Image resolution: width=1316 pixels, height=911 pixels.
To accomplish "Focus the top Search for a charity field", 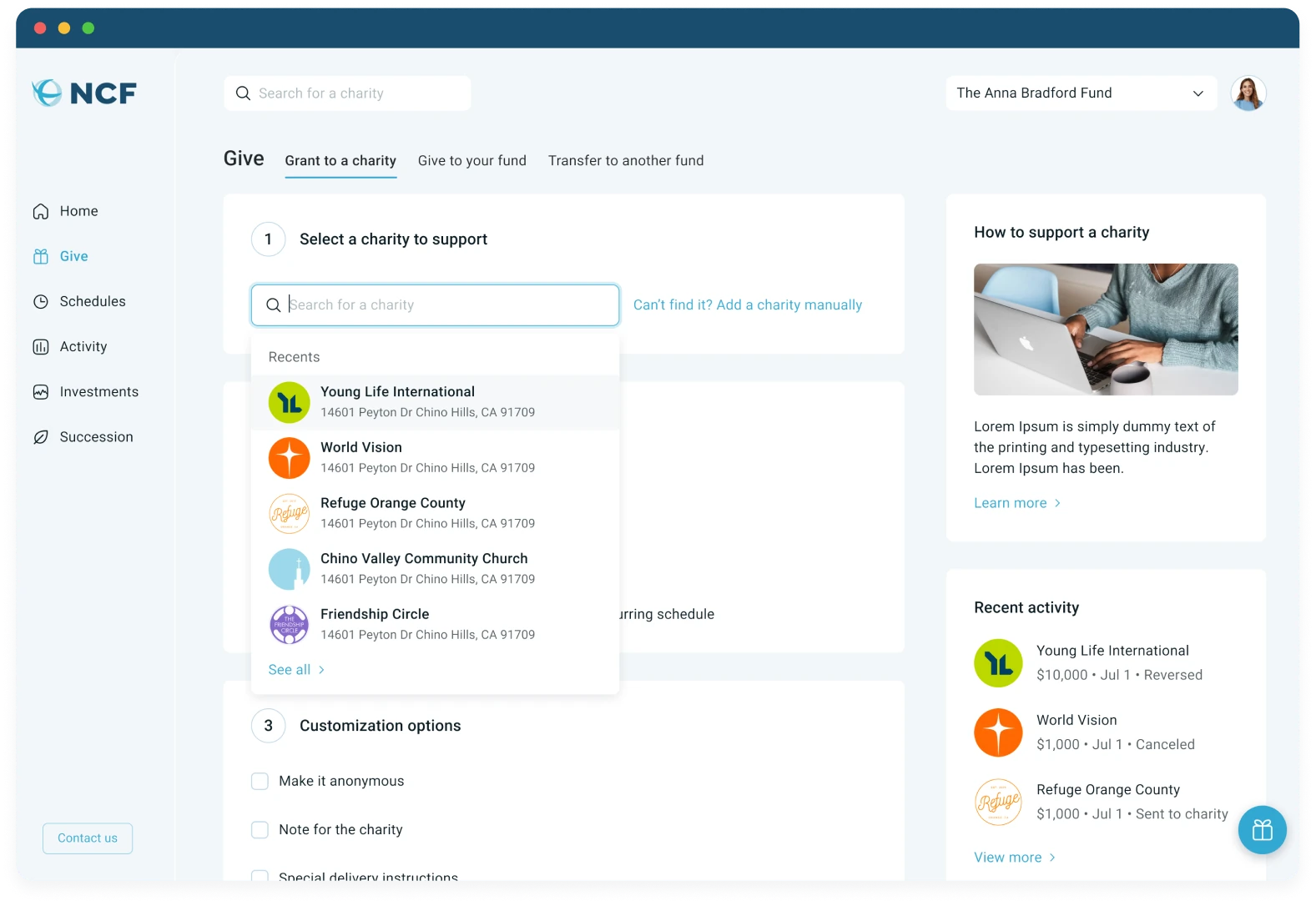I will (x=347, y=93).
